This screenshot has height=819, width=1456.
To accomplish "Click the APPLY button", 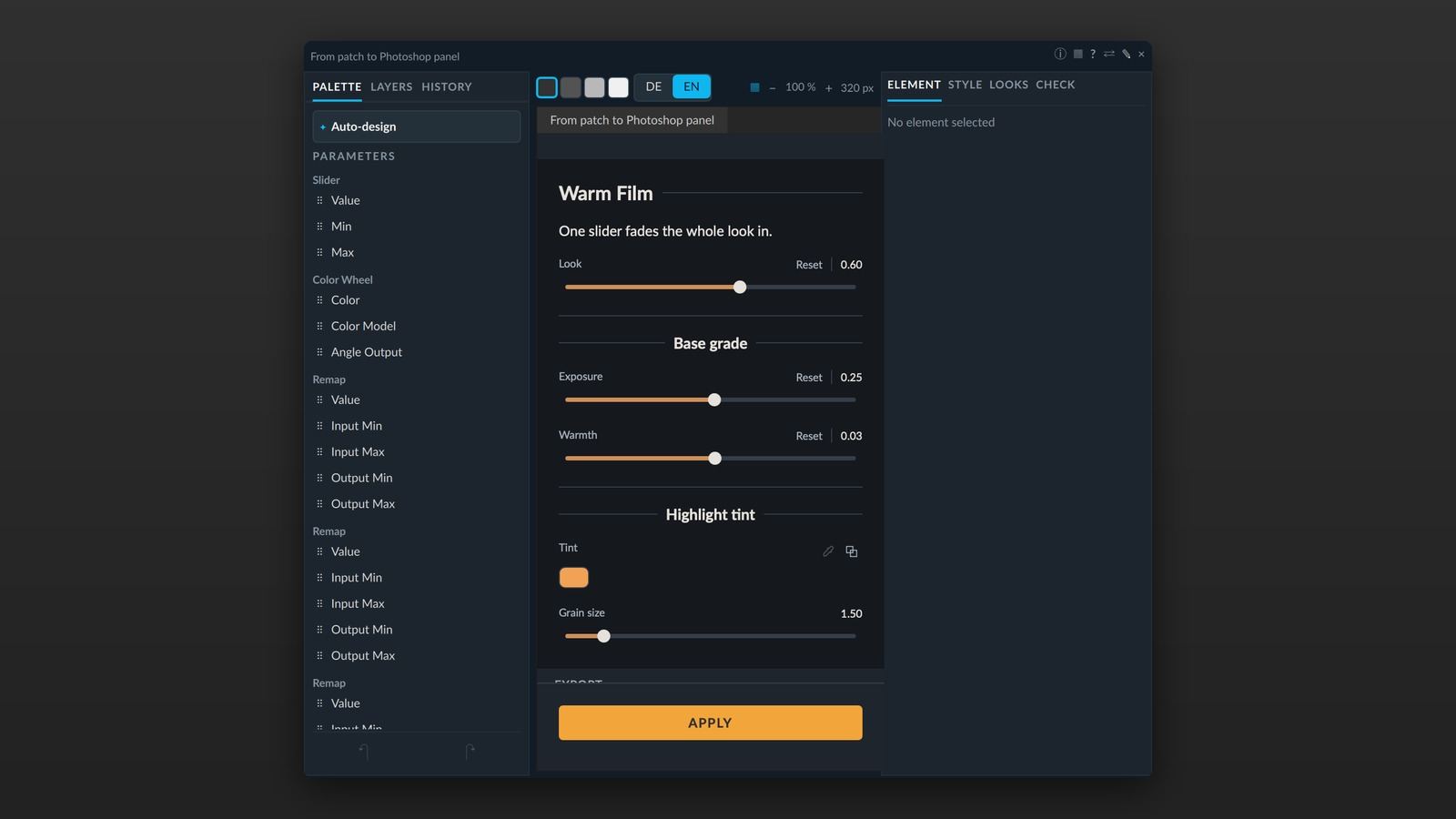I will click(x=711, y=723).
